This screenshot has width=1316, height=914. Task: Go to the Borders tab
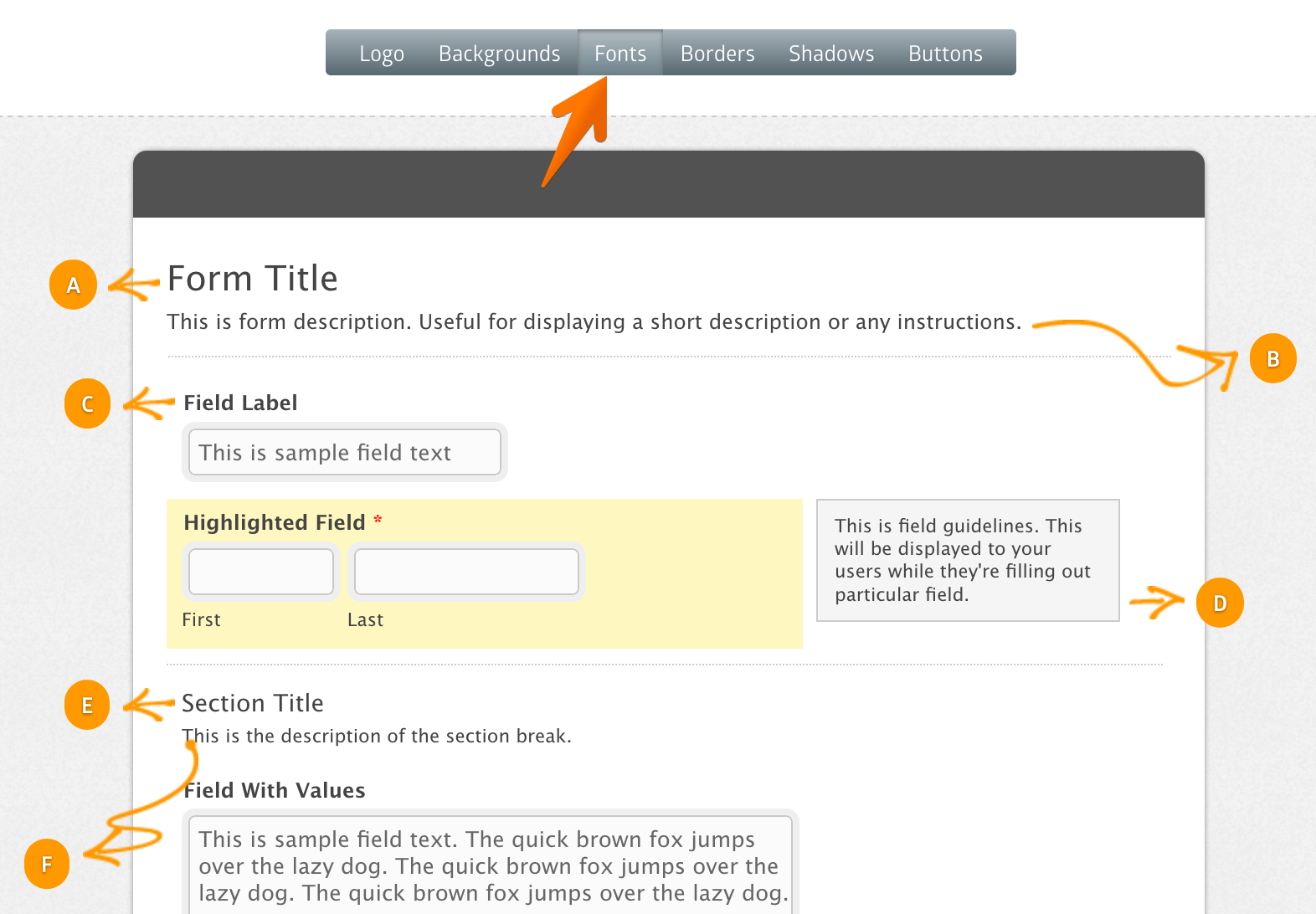[717, 54]
